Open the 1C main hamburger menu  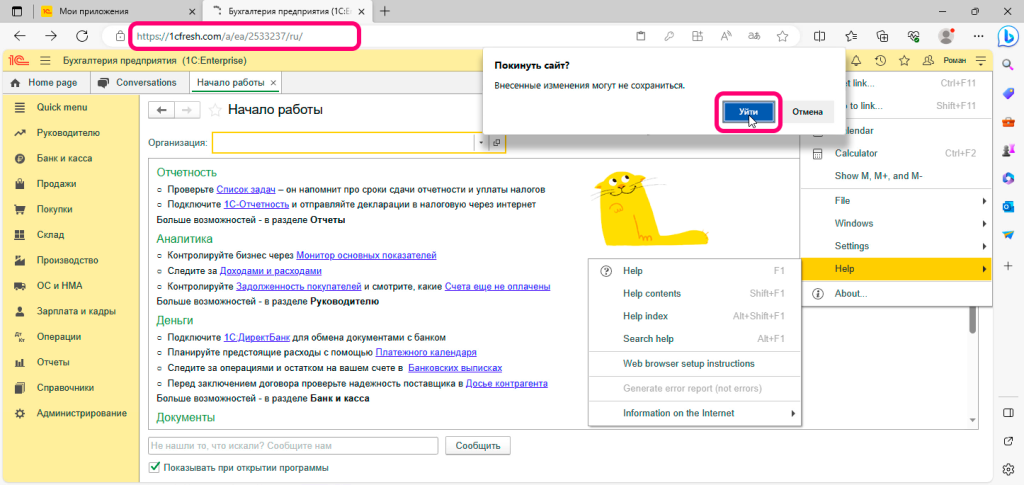click(x=45, y=61)
